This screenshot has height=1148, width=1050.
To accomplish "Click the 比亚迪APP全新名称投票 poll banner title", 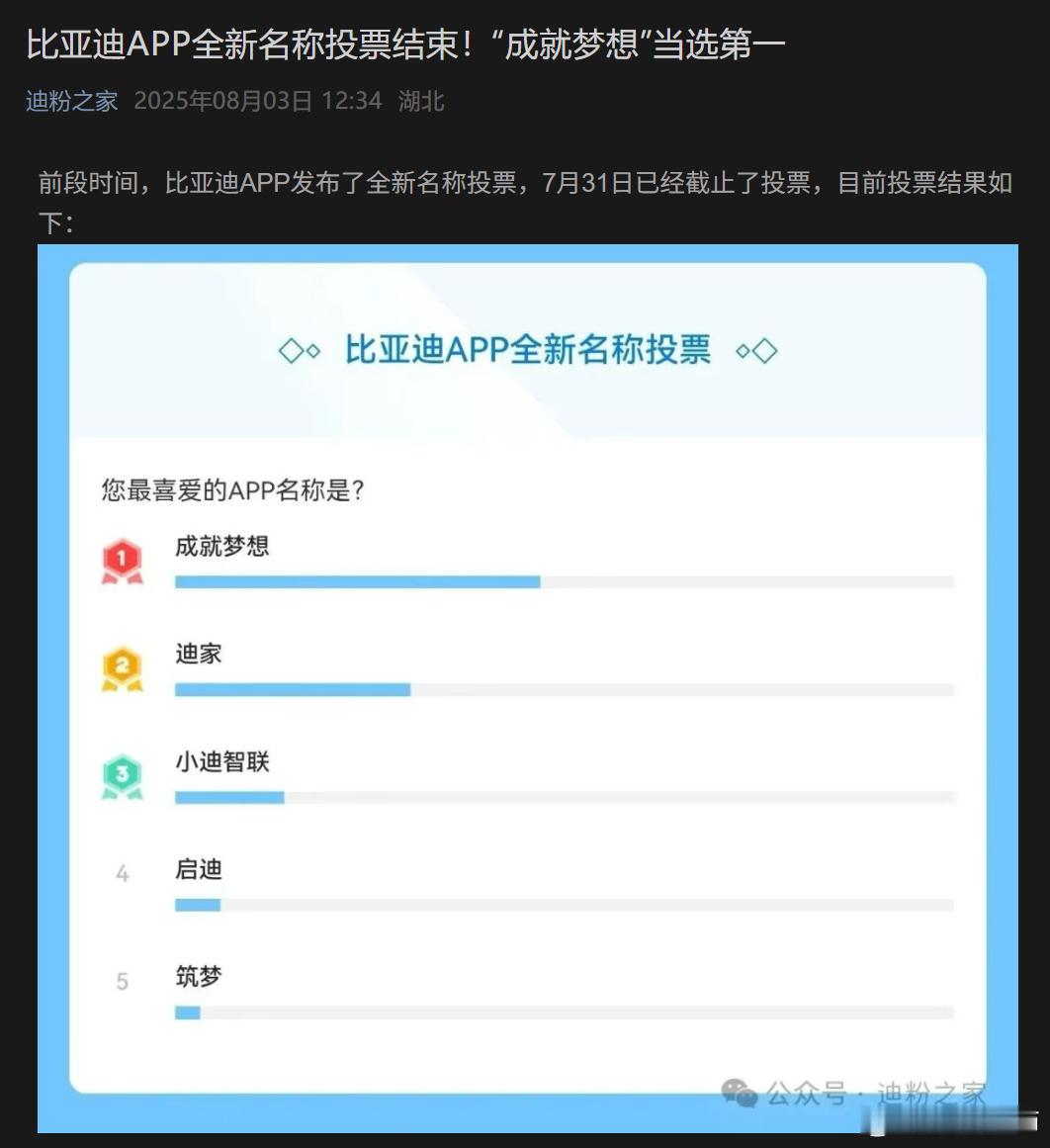I will point(528,350).
